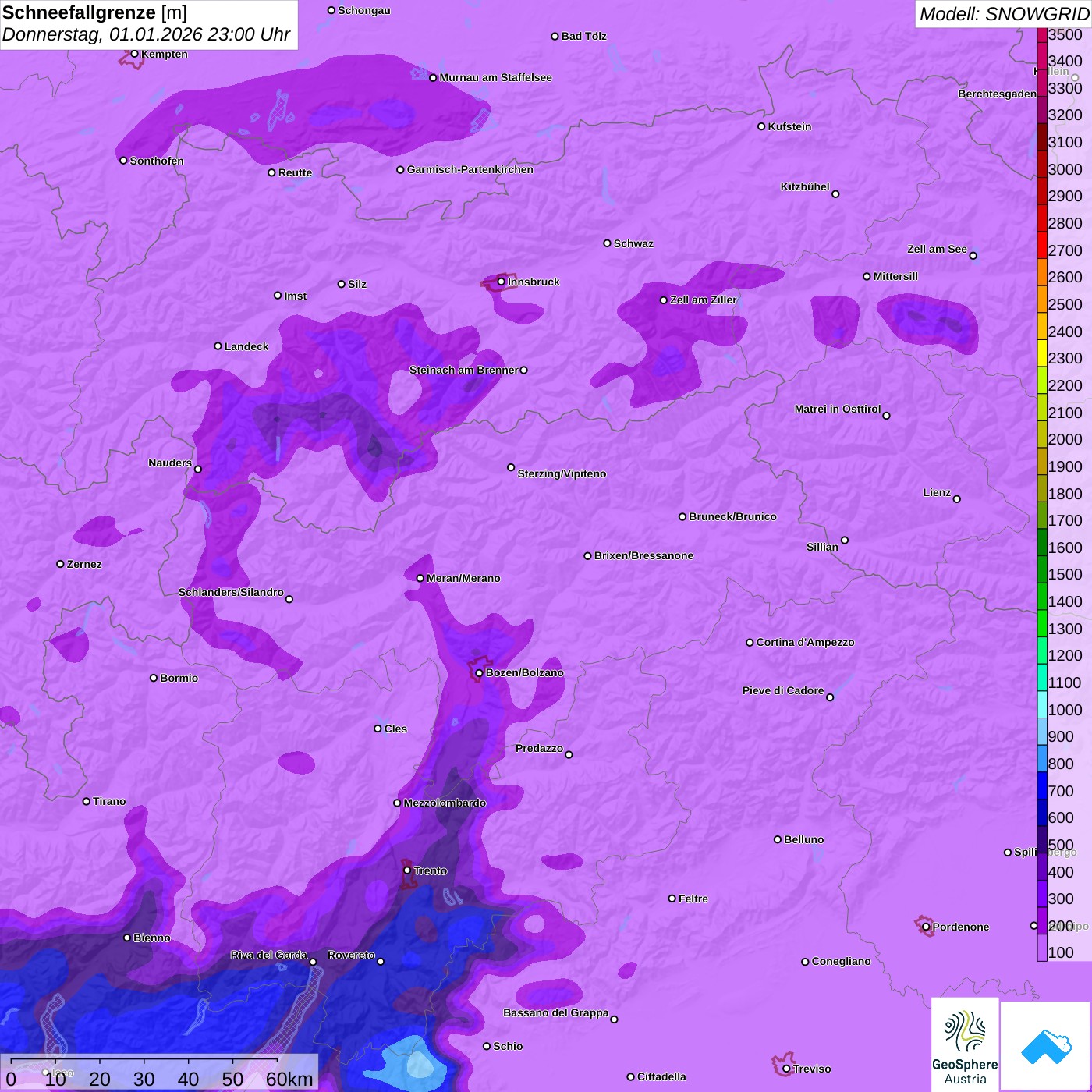Click the date Donnerstag, 01.01.2026 23:00 Uhr
The image size is (1092, 1092).
point(146,35)
